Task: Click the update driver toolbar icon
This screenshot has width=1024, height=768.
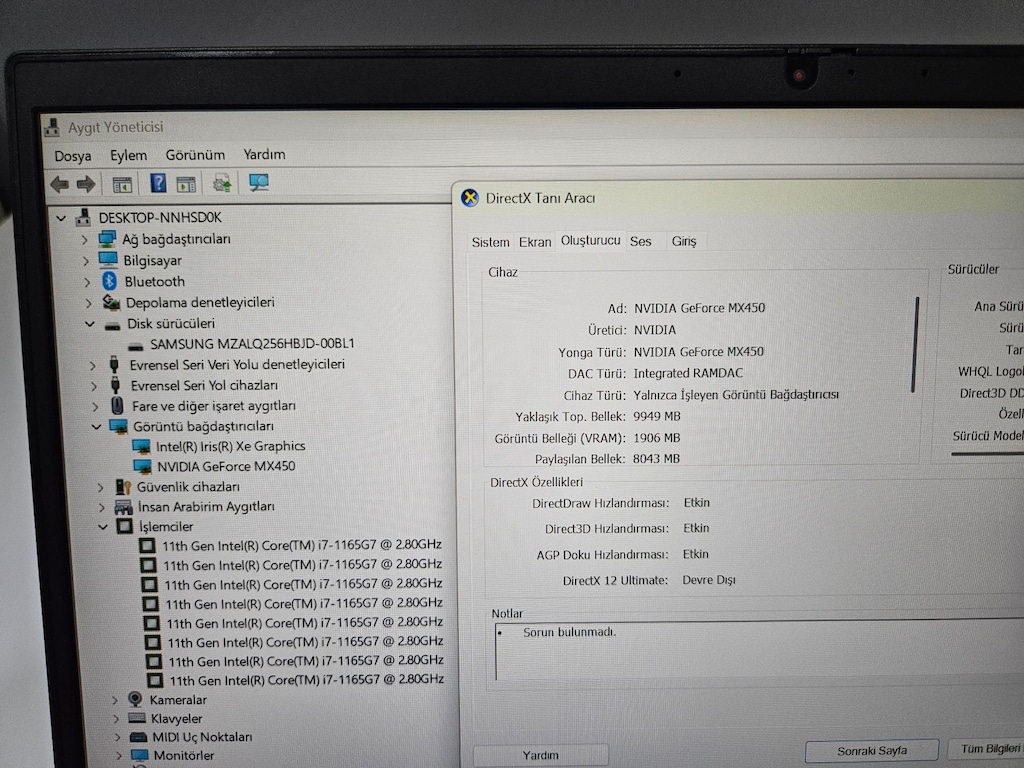Action: [x=222, y=184]
